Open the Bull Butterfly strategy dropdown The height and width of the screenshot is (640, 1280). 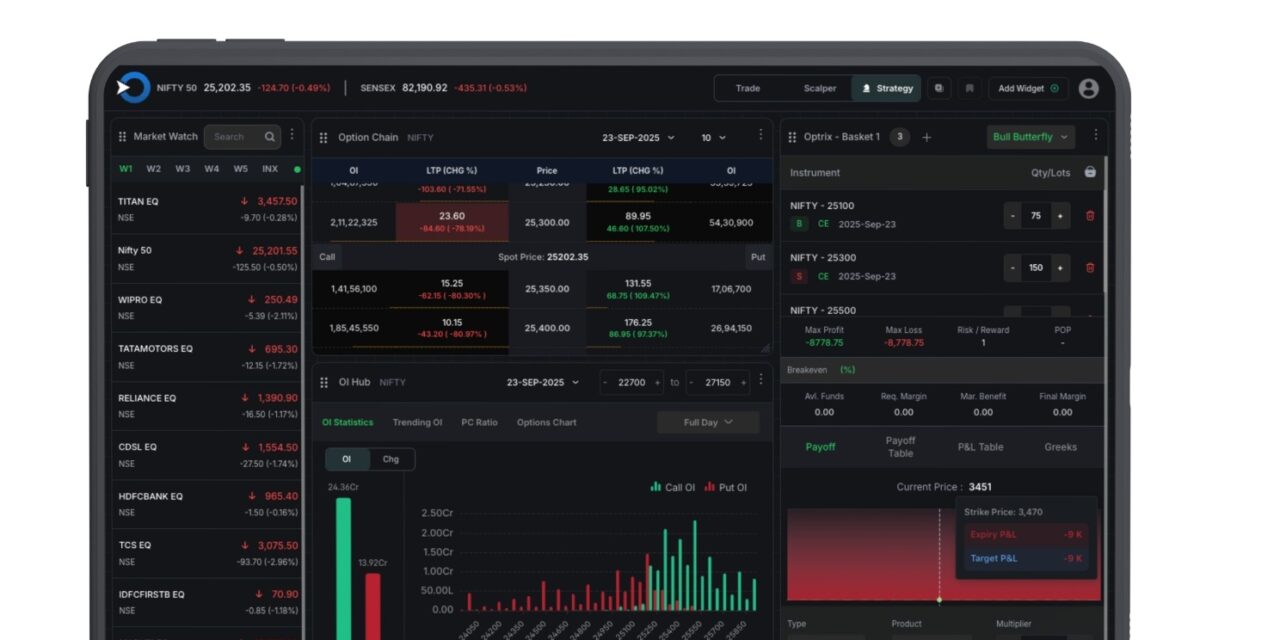point(1031,137)
